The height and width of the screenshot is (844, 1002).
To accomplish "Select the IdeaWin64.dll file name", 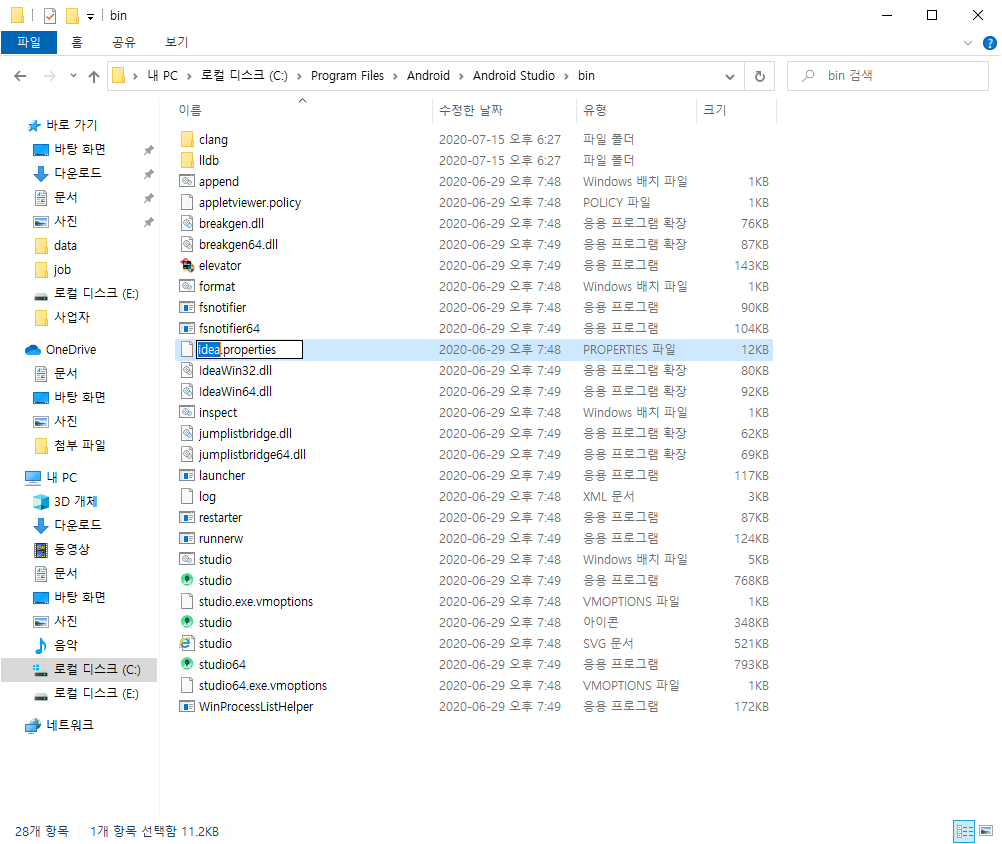I will [x=235, y=392].
